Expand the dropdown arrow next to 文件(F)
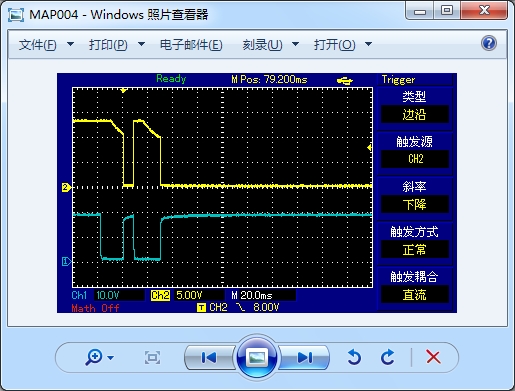This screenshot has height=391, width=515. (70, 44)
